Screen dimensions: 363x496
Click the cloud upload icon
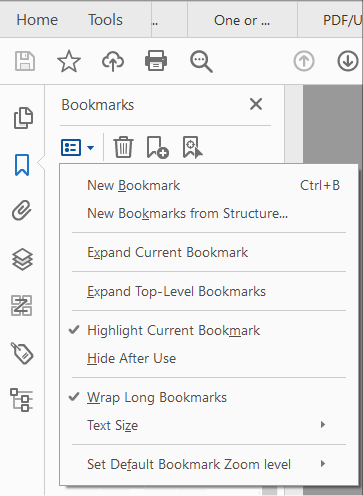[113, 61]
